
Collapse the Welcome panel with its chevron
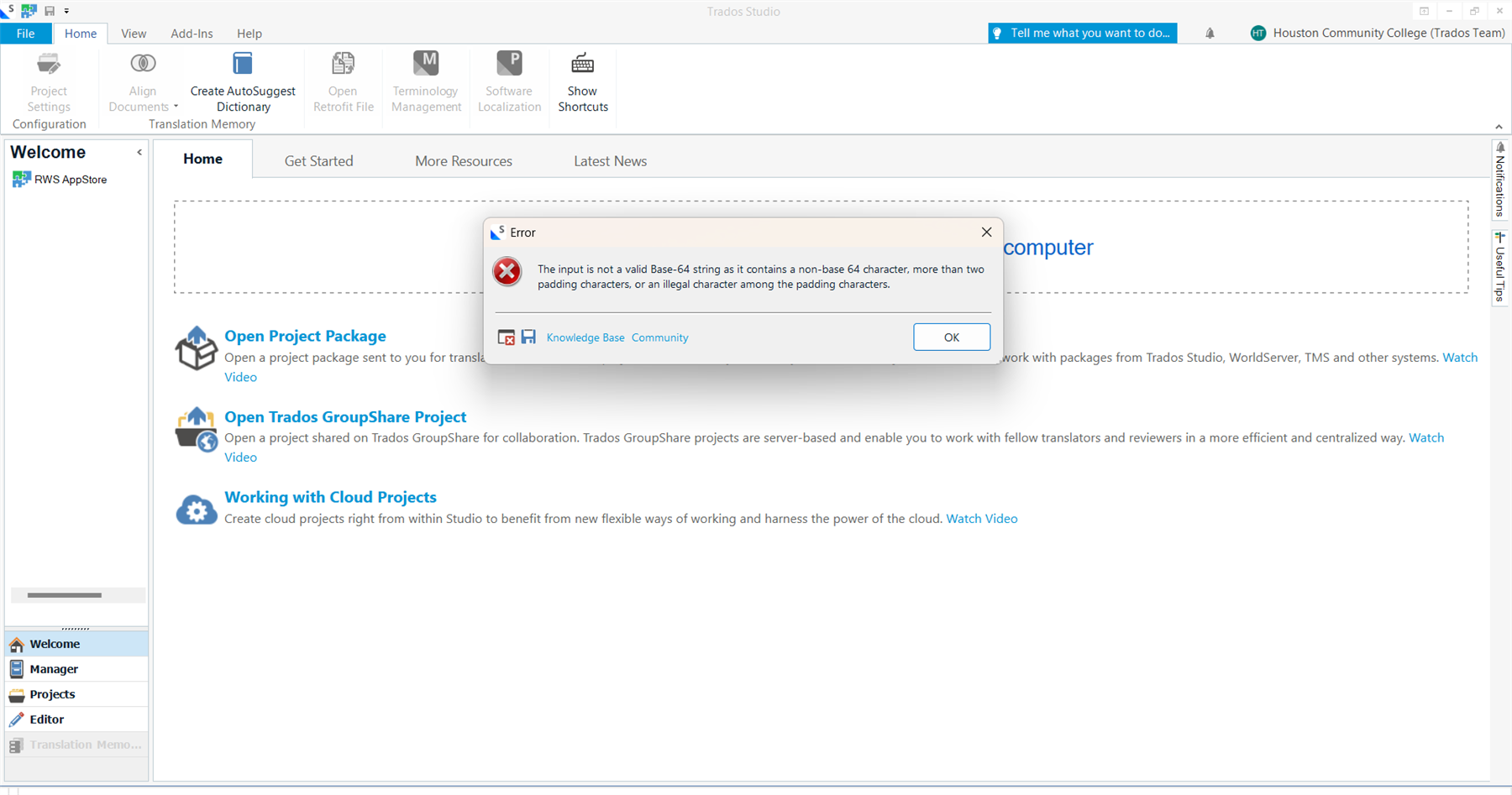[139, 152]
